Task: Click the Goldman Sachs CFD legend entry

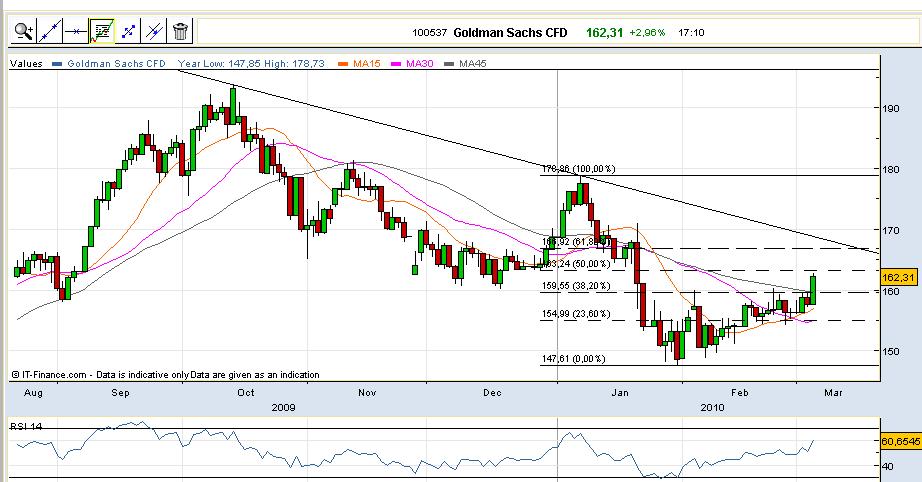Action: (x=116, y=63)
